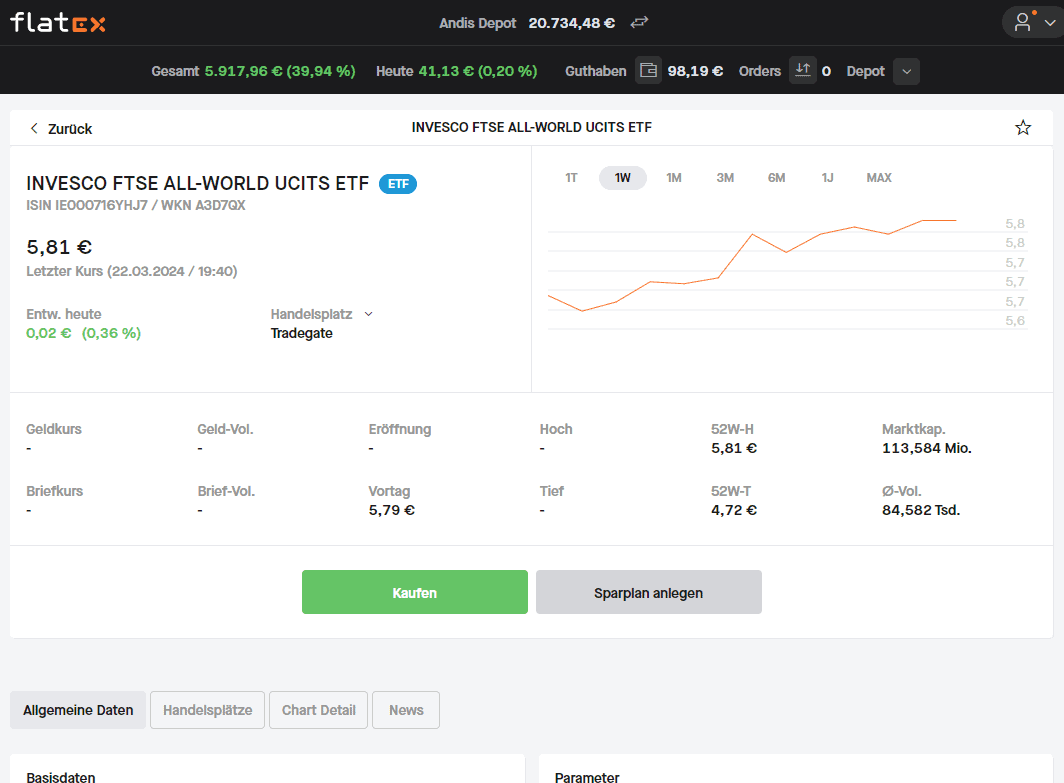Switch depot using the swap arrows icon
The width and height of the screenshot is (1064, 783).
pos(639,22)
